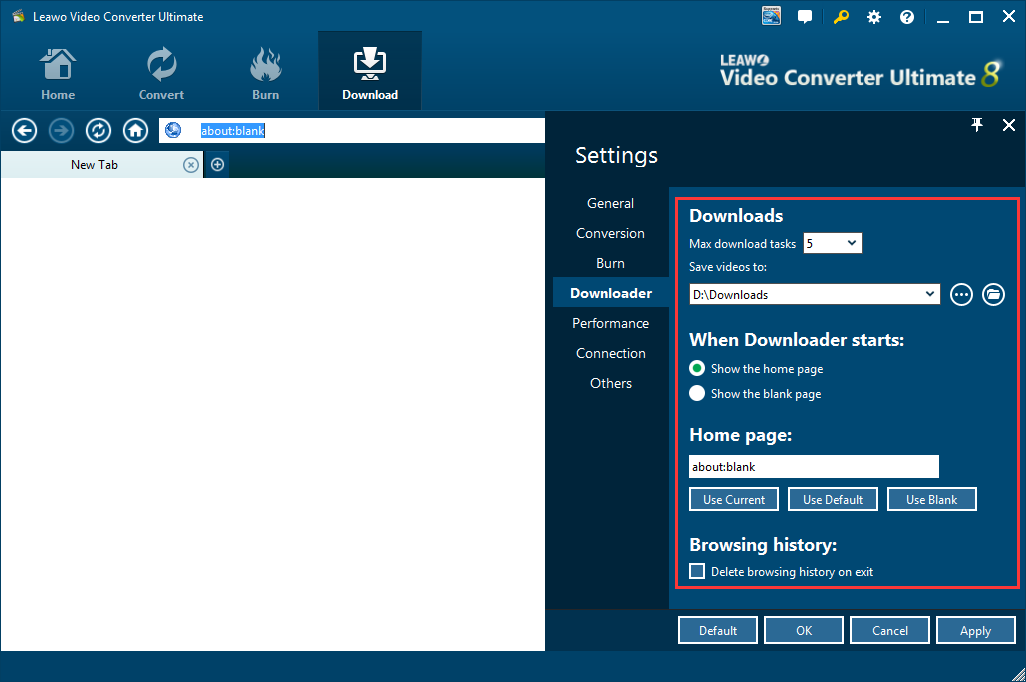1026x682 pixels.
Task: Open Performance settings category
Action: pos(610,323)
